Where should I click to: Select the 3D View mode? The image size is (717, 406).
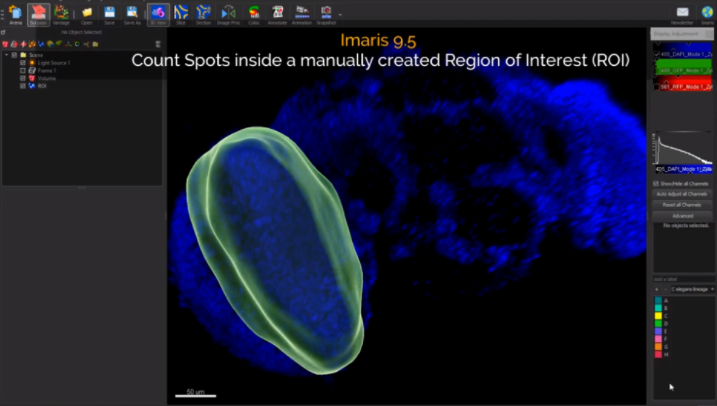coord(158,15)
